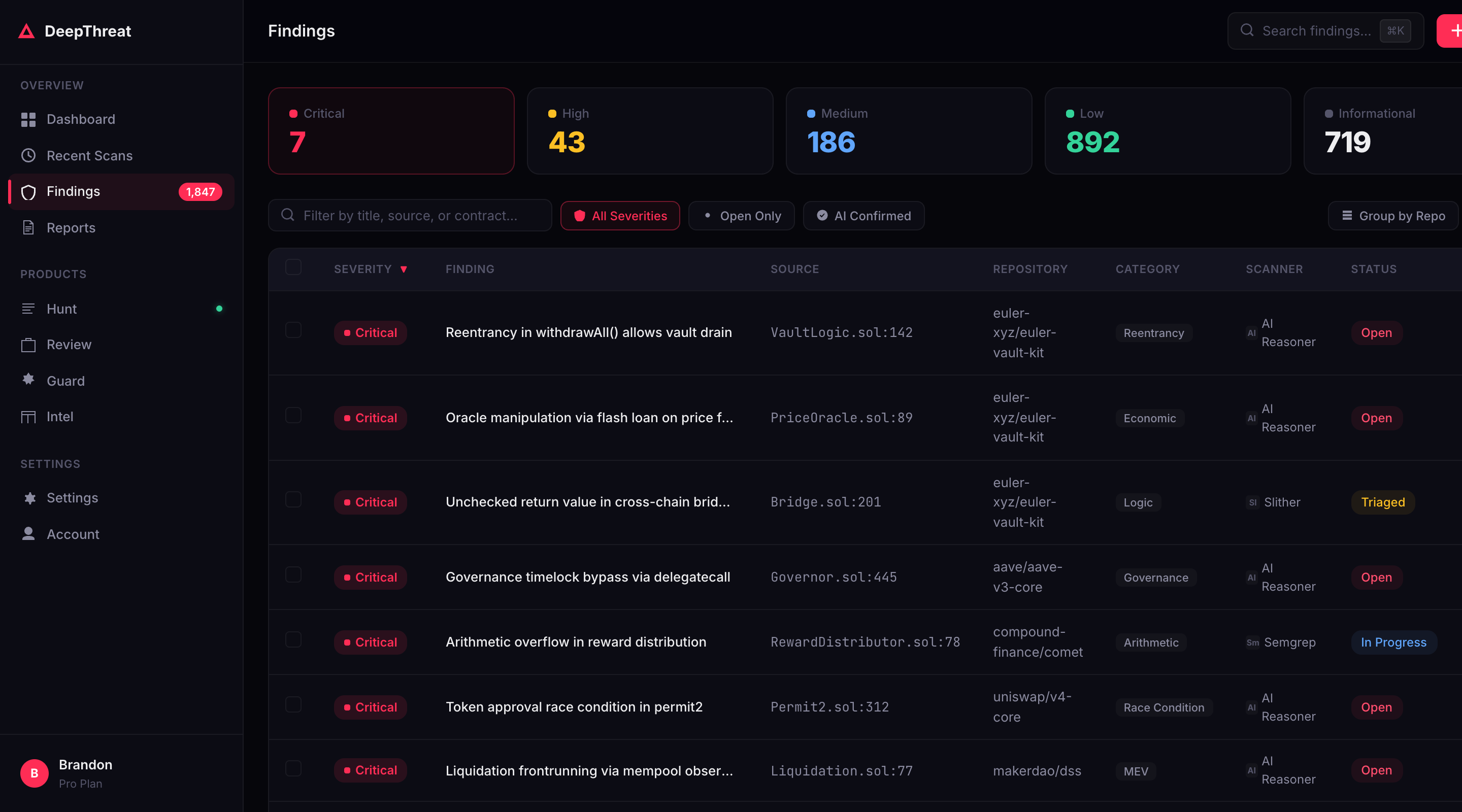Enable the AI Confirmed filter
Viewport: 1462px width, 812px height.
coord(863,216)
